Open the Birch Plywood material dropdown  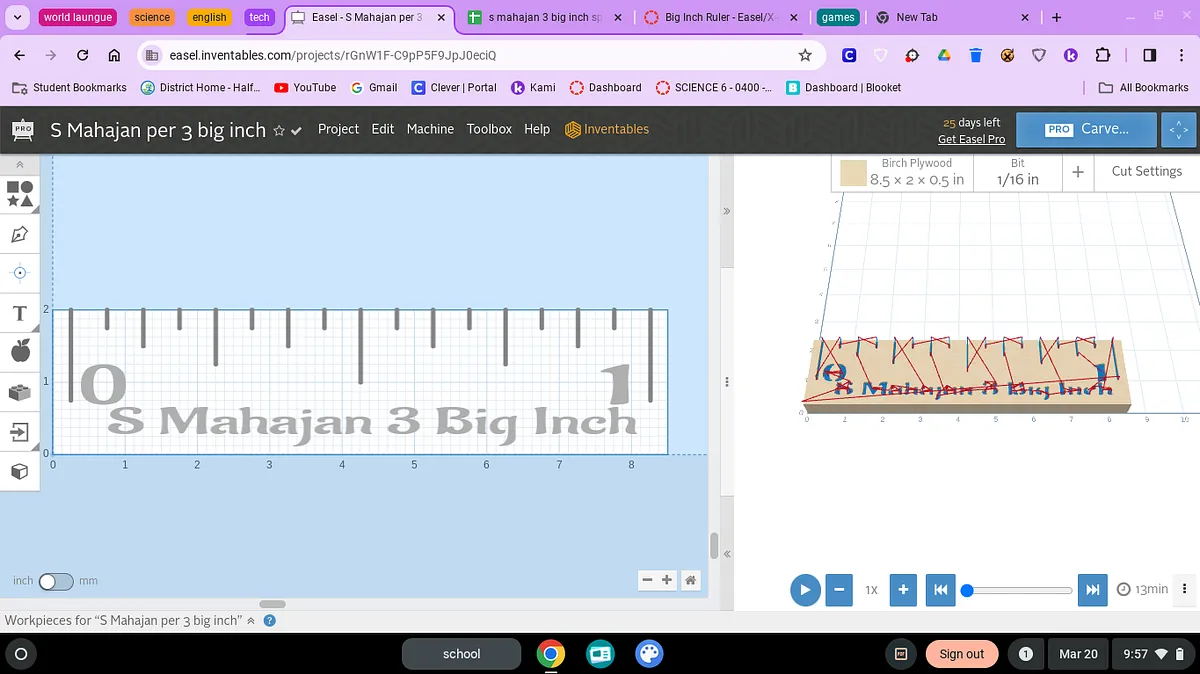[x=903, y=172]
